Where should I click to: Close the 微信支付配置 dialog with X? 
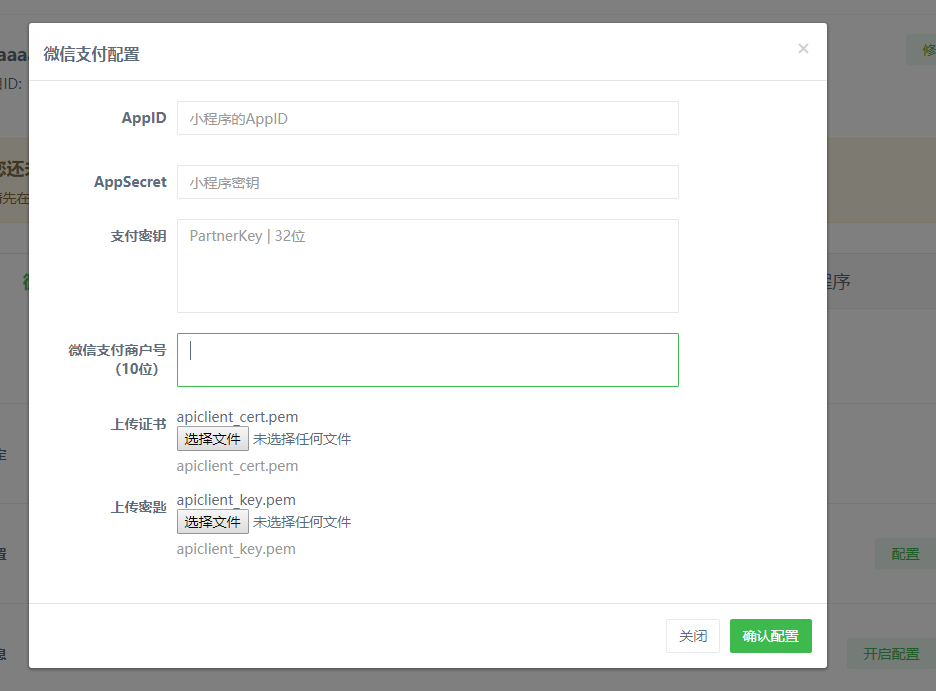[803, 49]
